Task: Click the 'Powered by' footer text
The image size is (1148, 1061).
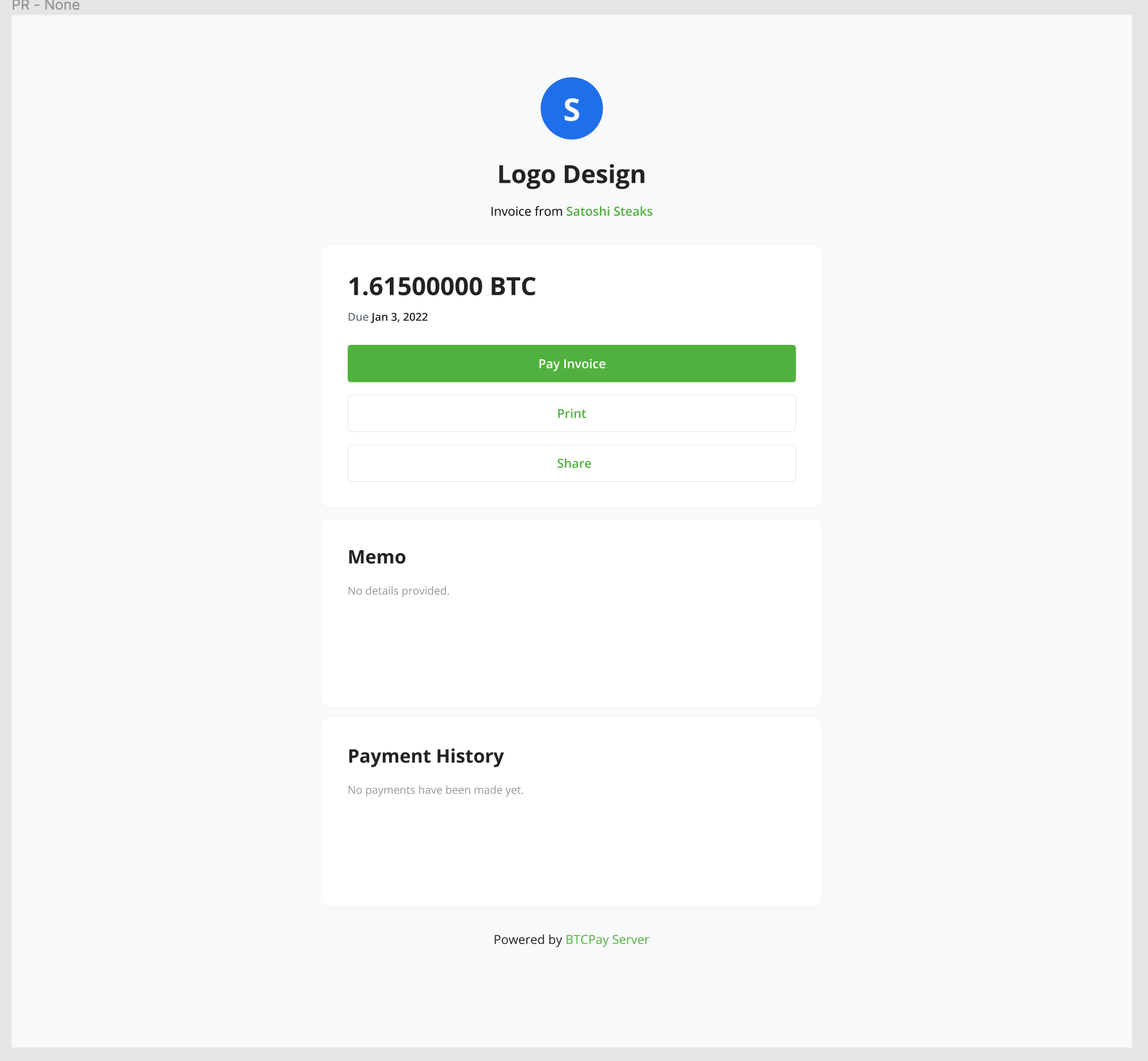Action: 527,939
